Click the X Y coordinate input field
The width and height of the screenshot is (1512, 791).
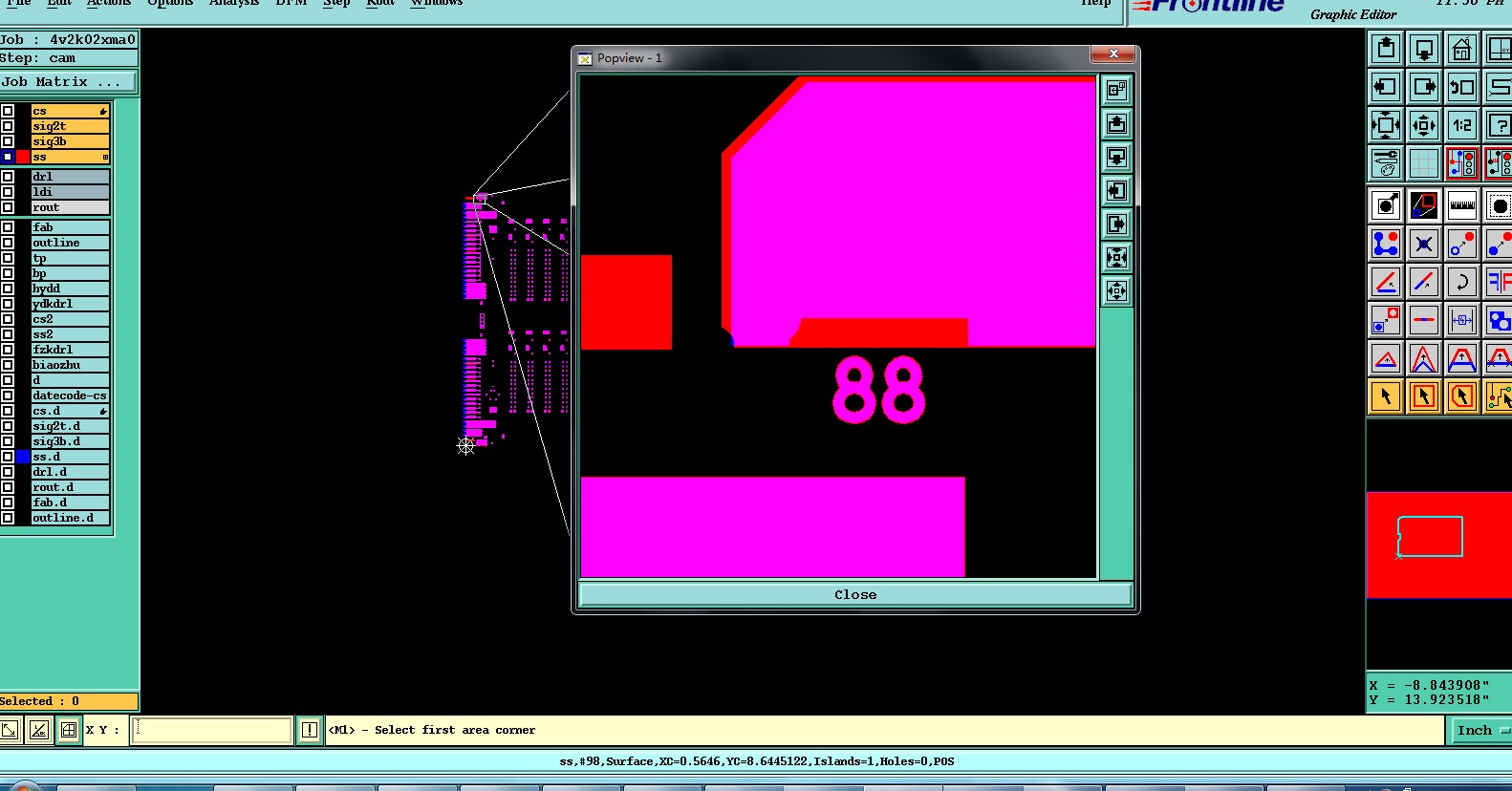click(212, 730)
